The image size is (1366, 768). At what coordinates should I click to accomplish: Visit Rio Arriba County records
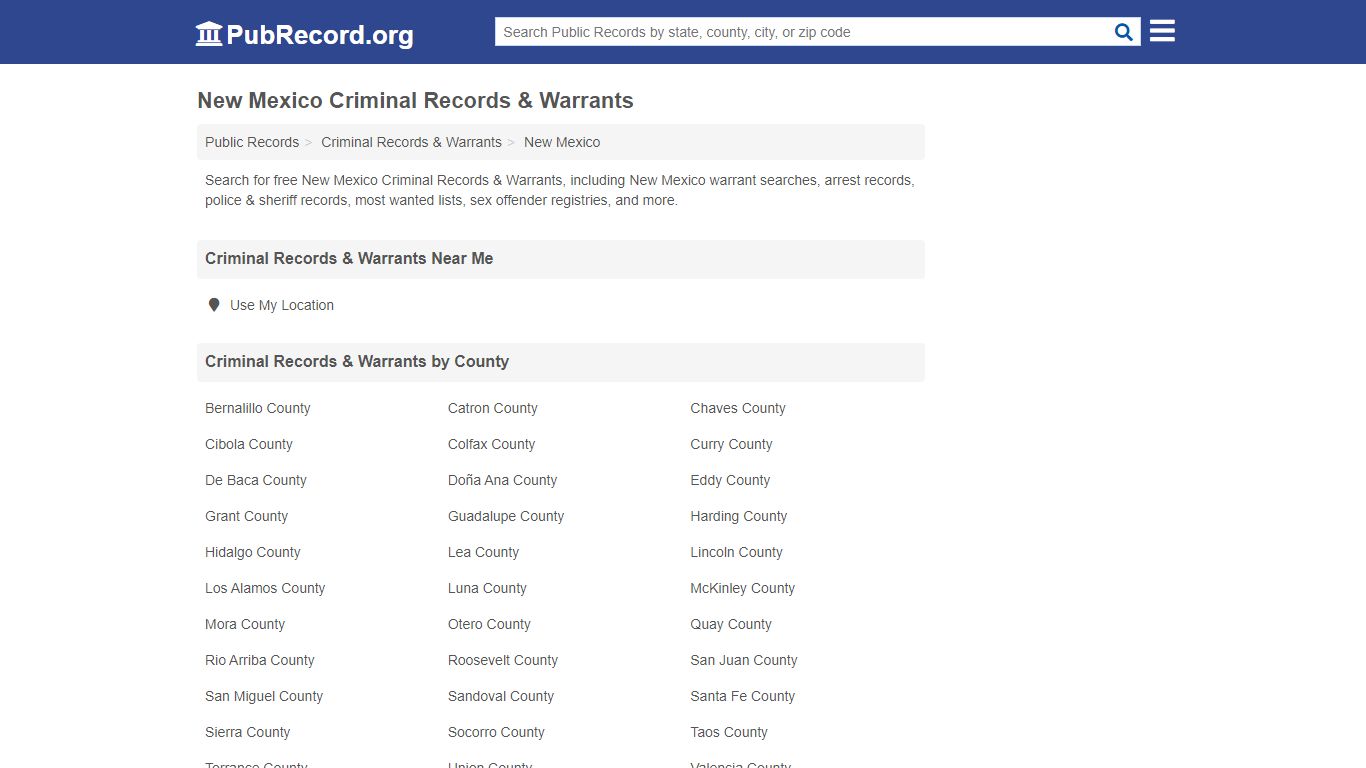point(260,660)
